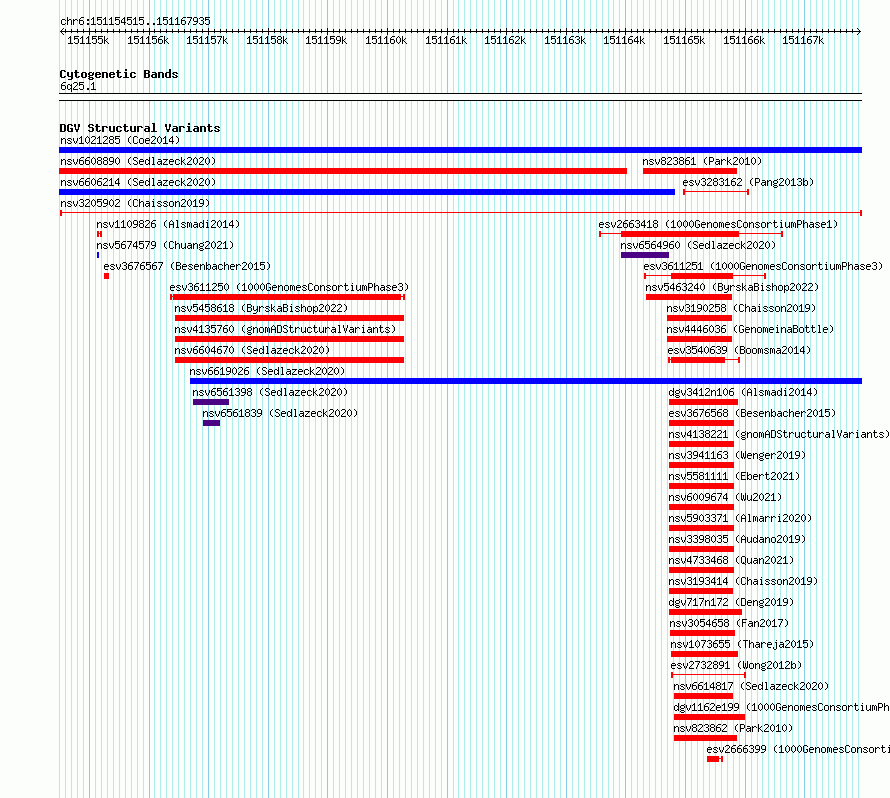Click nsv6606214 (Sedlazeck2020) label
Image resolution: width=890 pixels, height=798 pixels.
pyautogui.click(x=138, y=182)
